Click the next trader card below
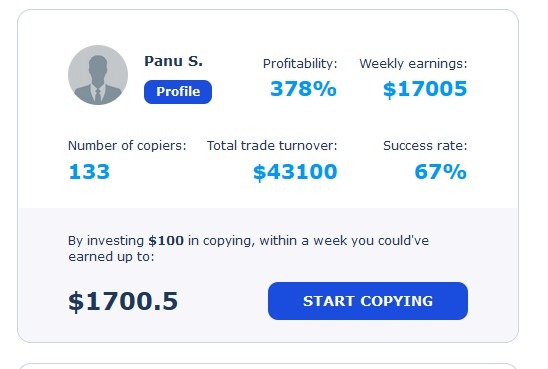The image size is (548, 369). [x=268, y=366]
